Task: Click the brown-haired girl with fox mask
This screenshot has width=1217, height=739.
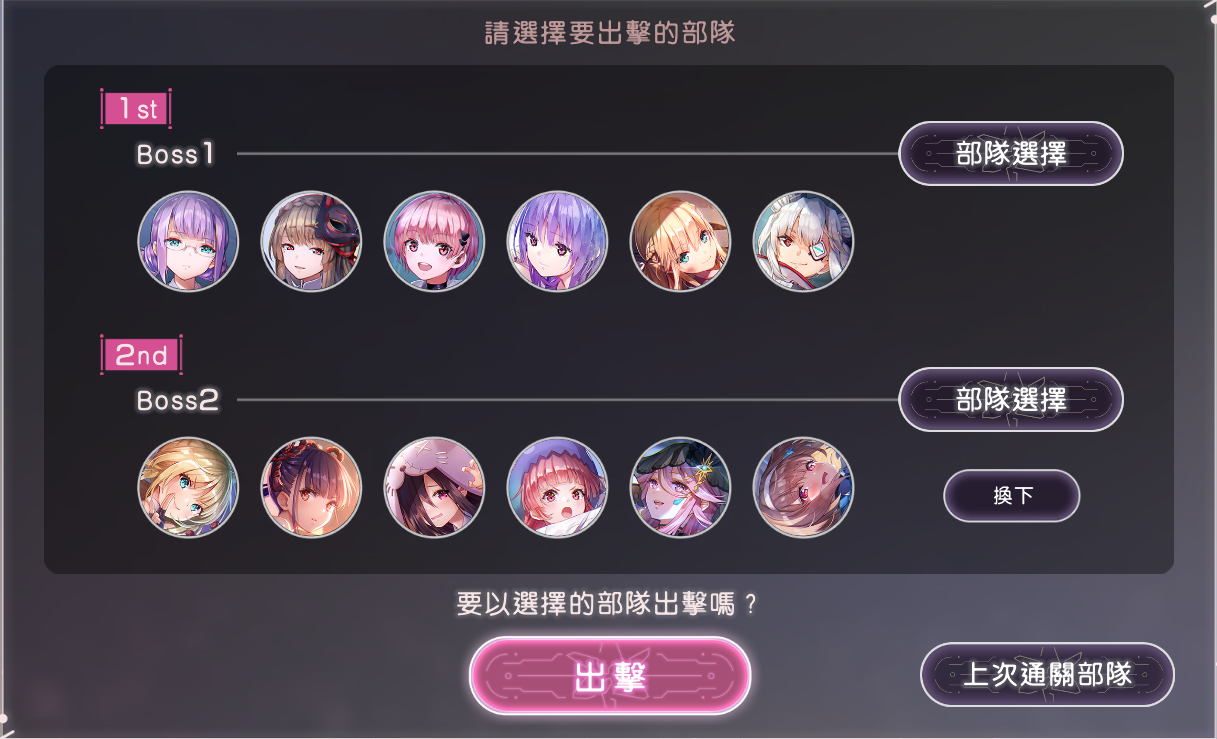Action: tap(311, 241)
